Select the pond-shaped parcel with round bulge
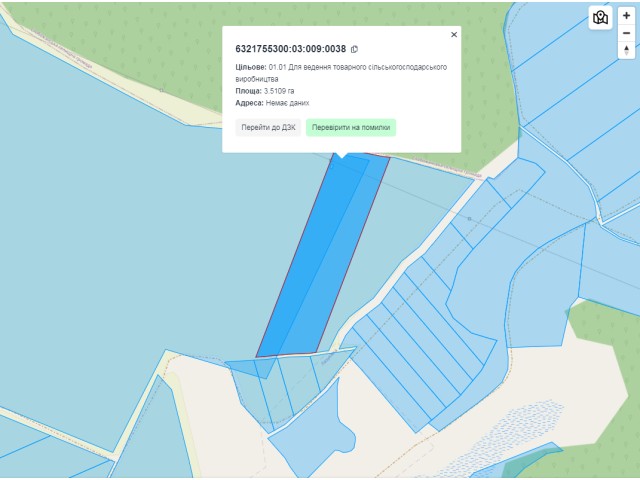This screenshot has height=480, width=640. click(314, 433)
